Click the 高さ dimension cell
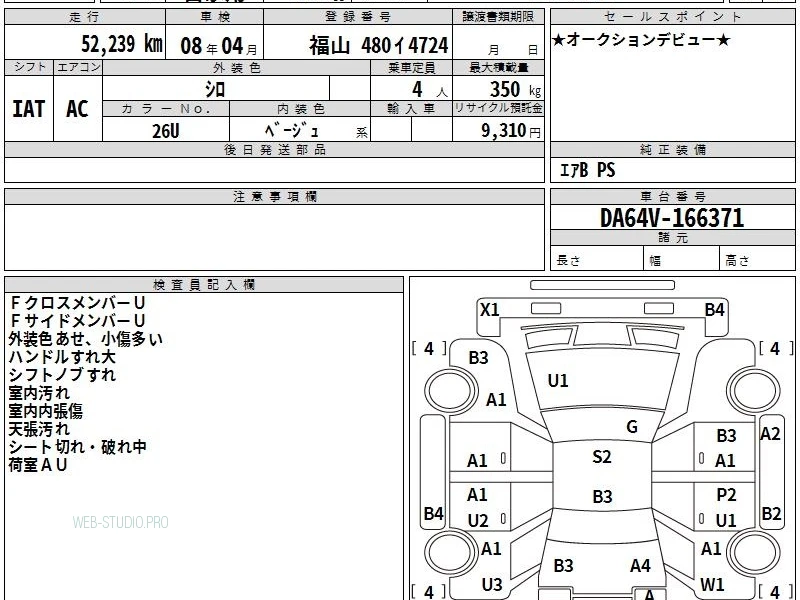 (x=757, y=259)
